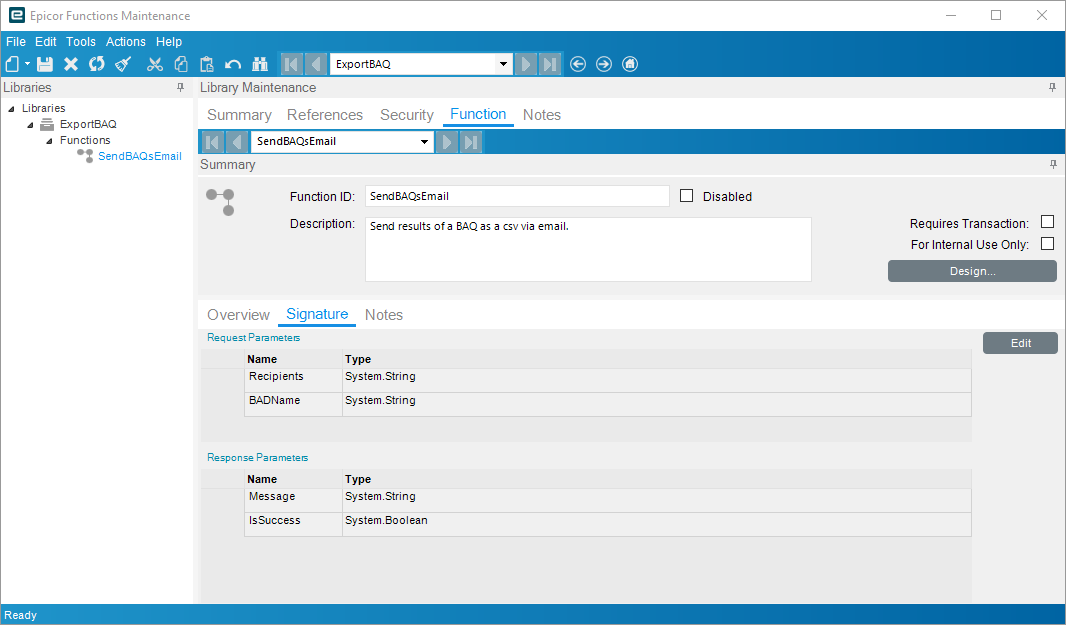Open the New icon's dropdown arrow
The height and width of the screenshot is (625, 1066).
27,64
